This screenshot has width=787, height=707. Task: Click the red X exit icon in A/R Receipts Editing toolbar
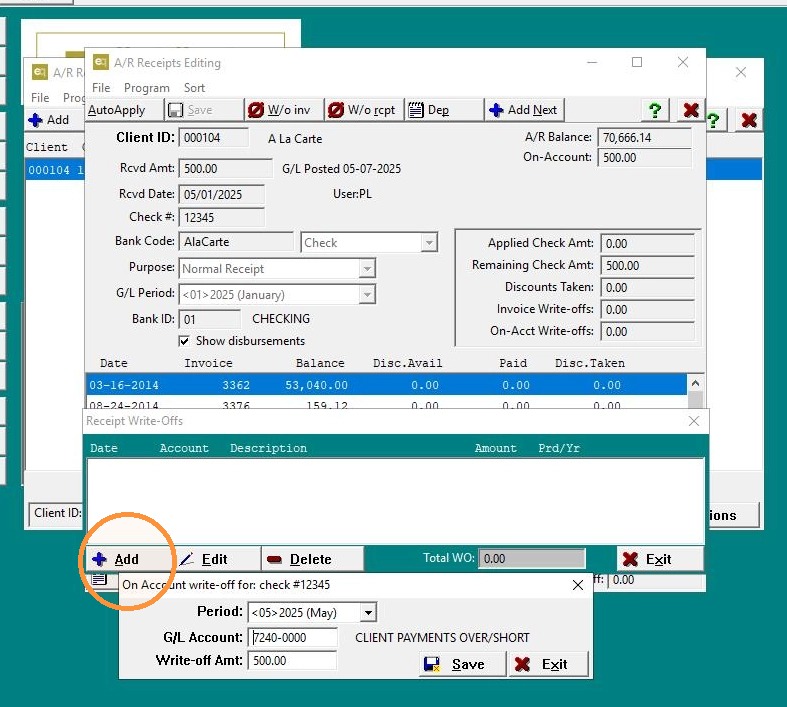click(691, 110)
